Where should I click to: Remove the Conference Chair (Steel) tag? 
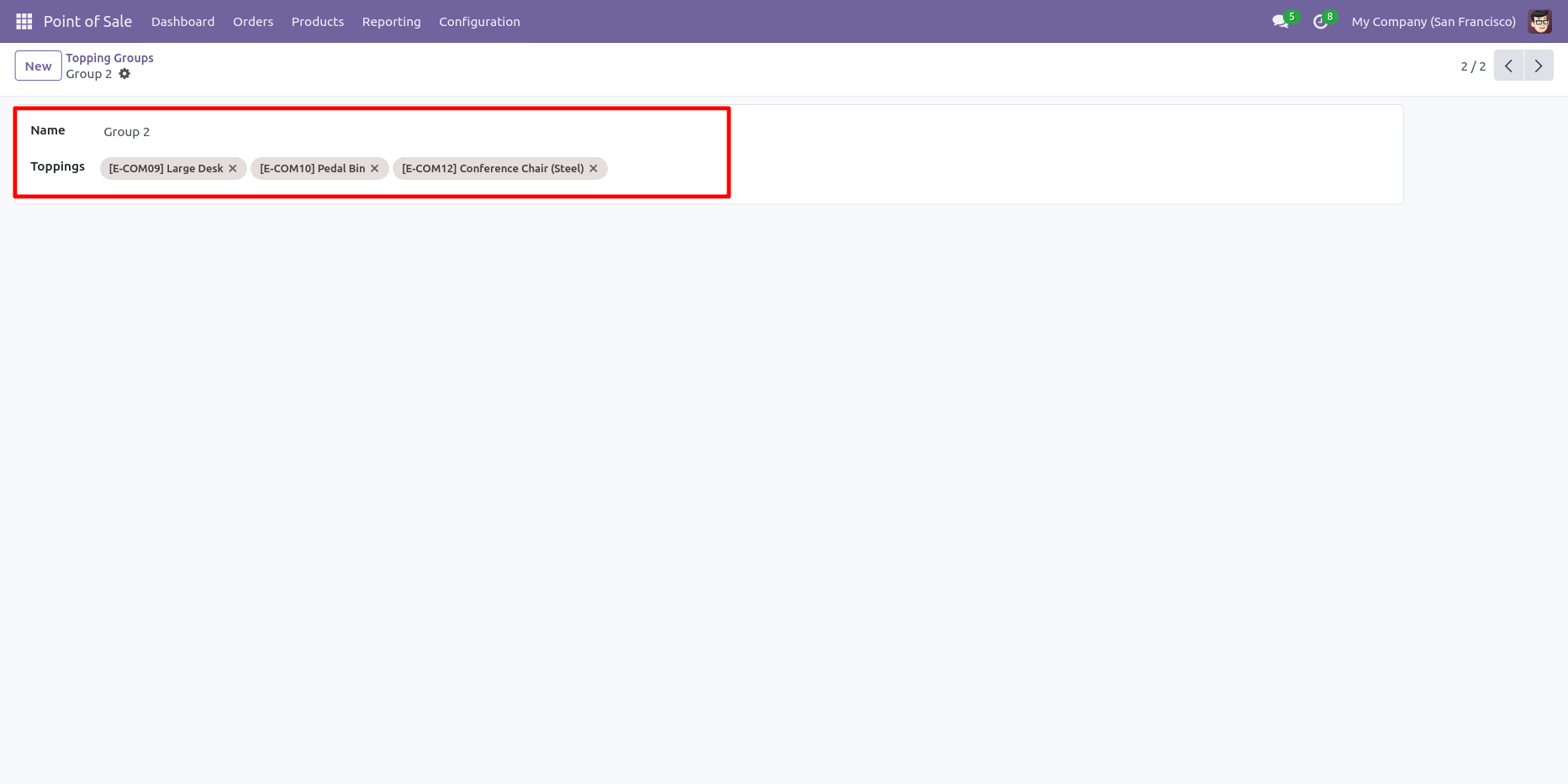point(594,168)
